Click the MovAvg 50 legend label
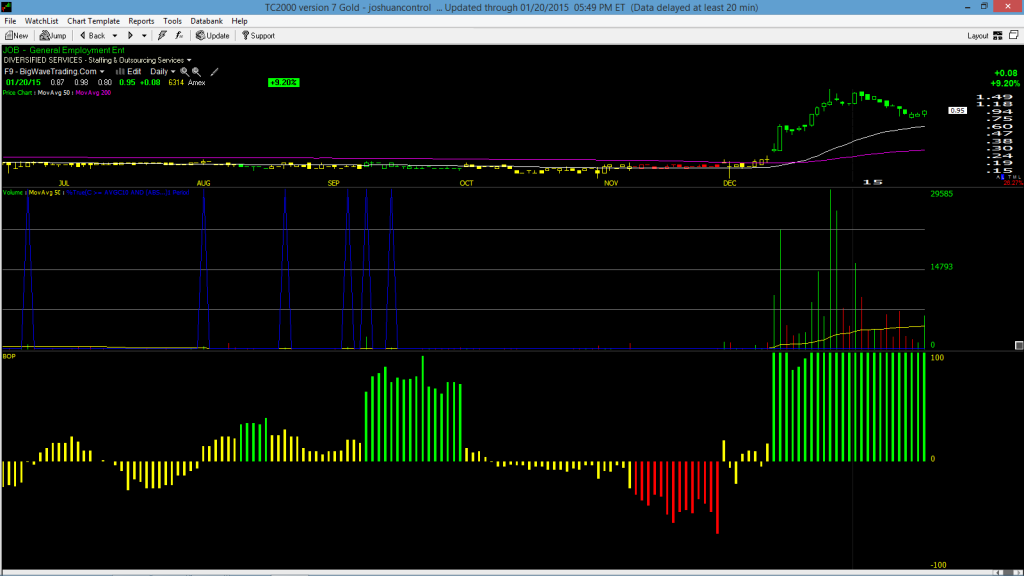The height and width of the screenshot is (576, 1024). click(54, 93)
